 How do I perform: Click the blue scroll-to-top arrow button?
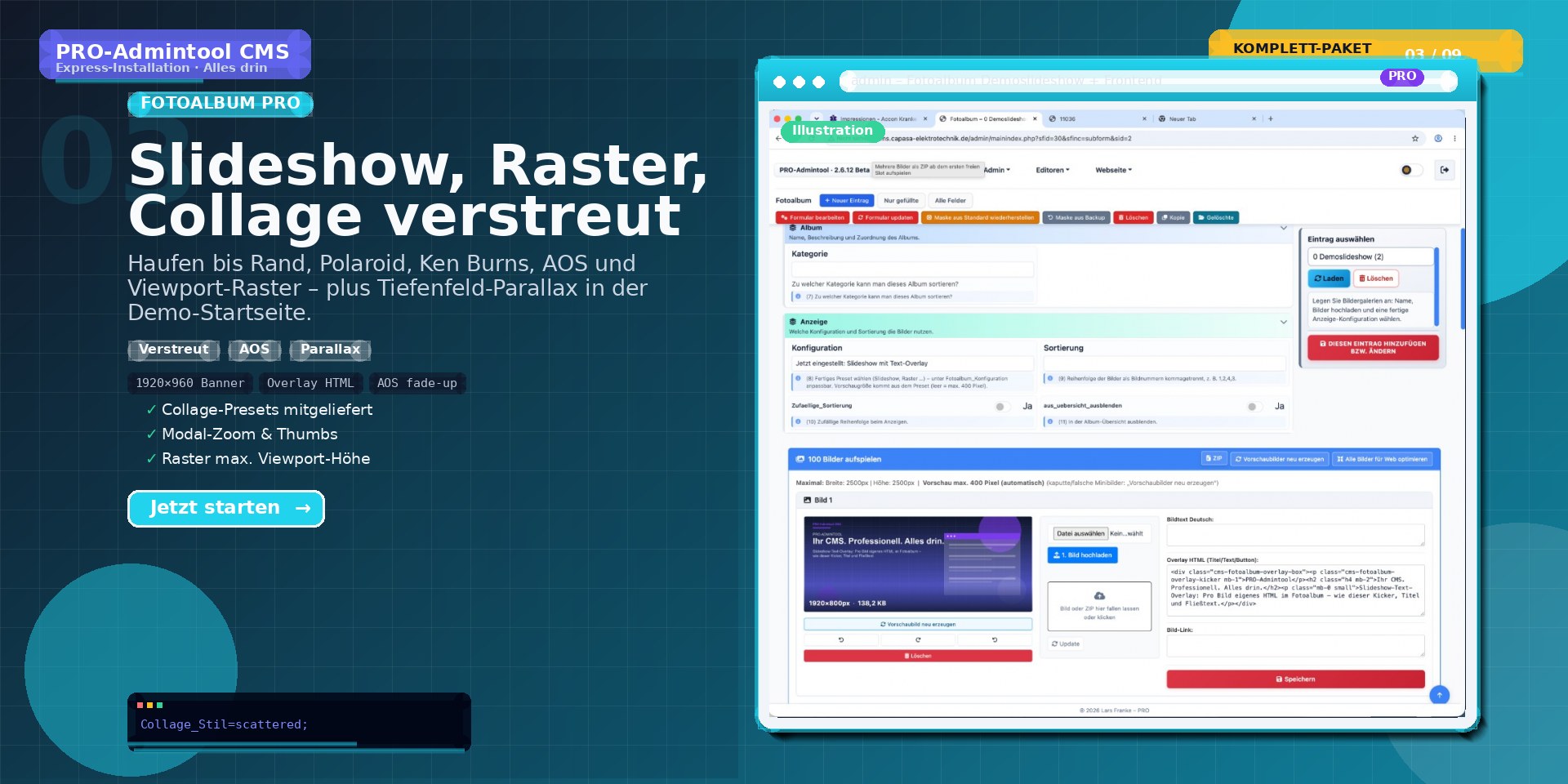pyautogui.click(x=1440, y=695)
